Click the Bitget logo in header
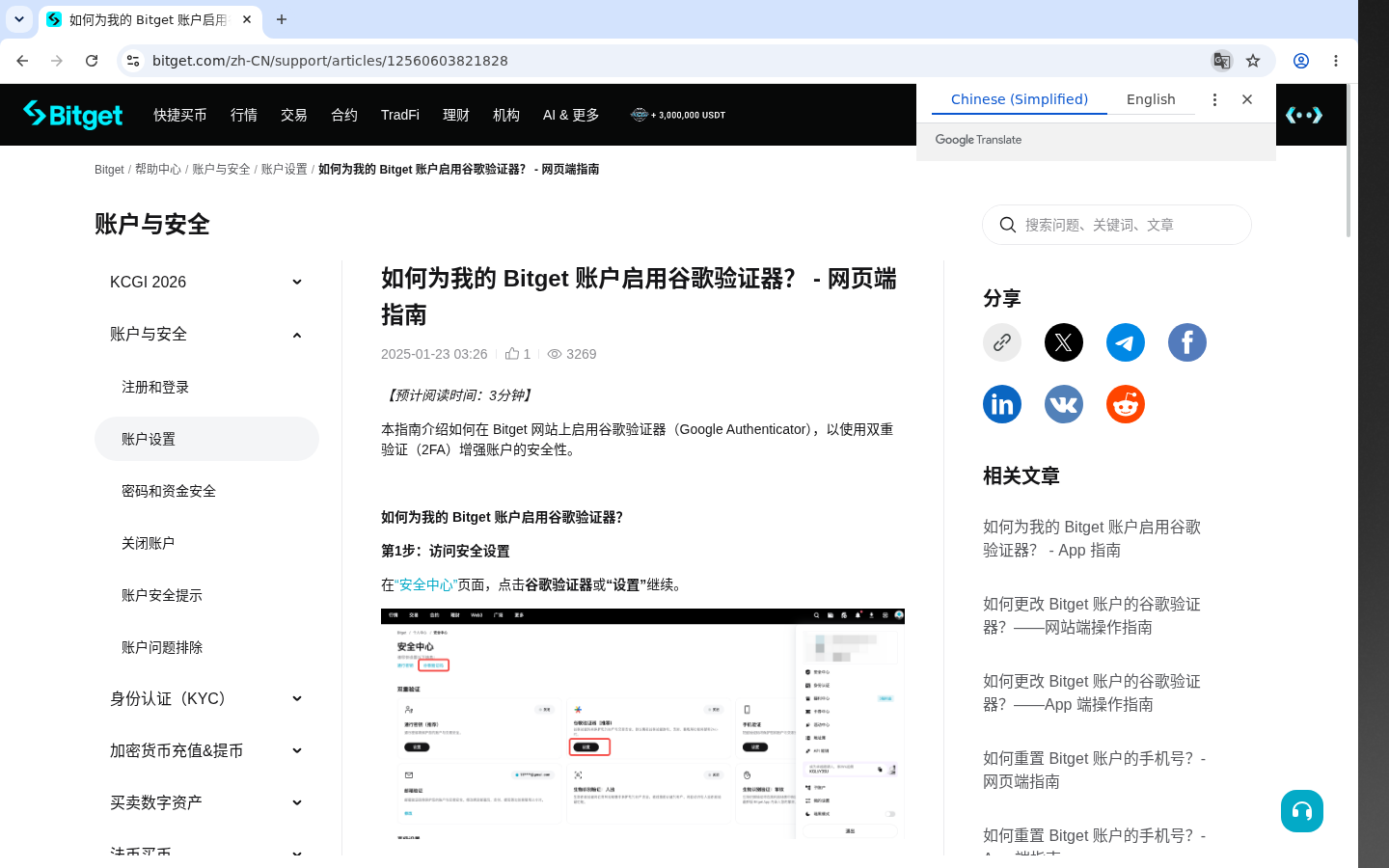The width and height of the screenshot is (1389, 868). [73, 115]
